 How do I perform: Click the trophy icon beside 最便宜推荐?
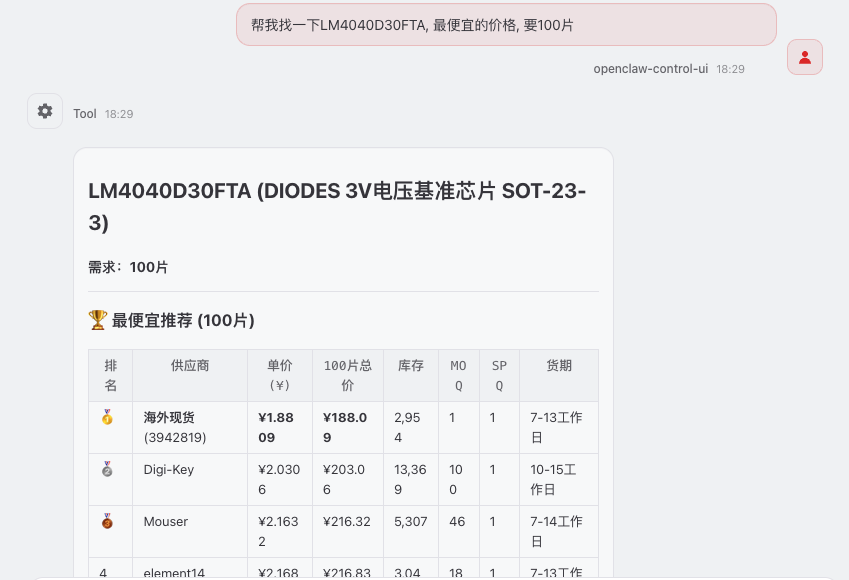click(x=98, y=320)
